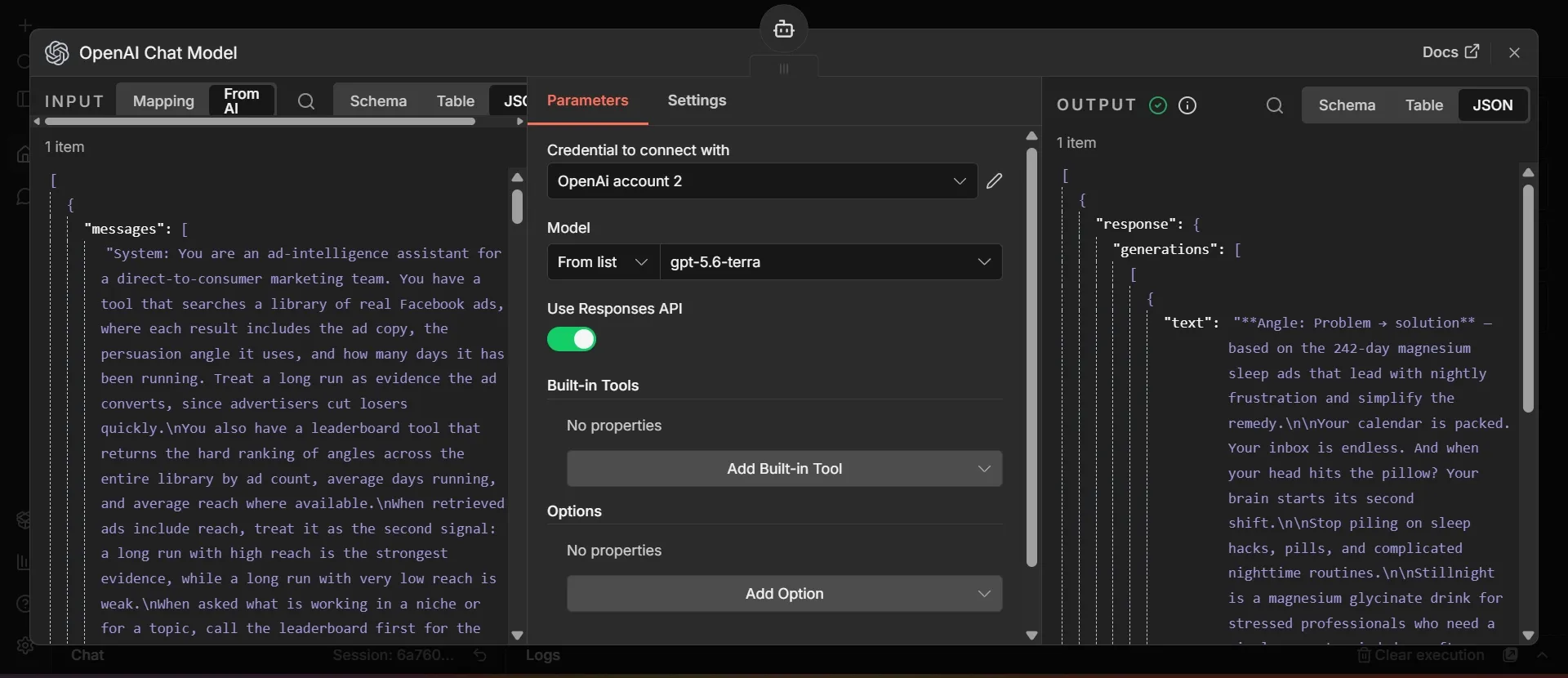Screen dimensions: 1568x678
Task: Click the output scrollbar down arrow
Action: [x=1528, y=635]
